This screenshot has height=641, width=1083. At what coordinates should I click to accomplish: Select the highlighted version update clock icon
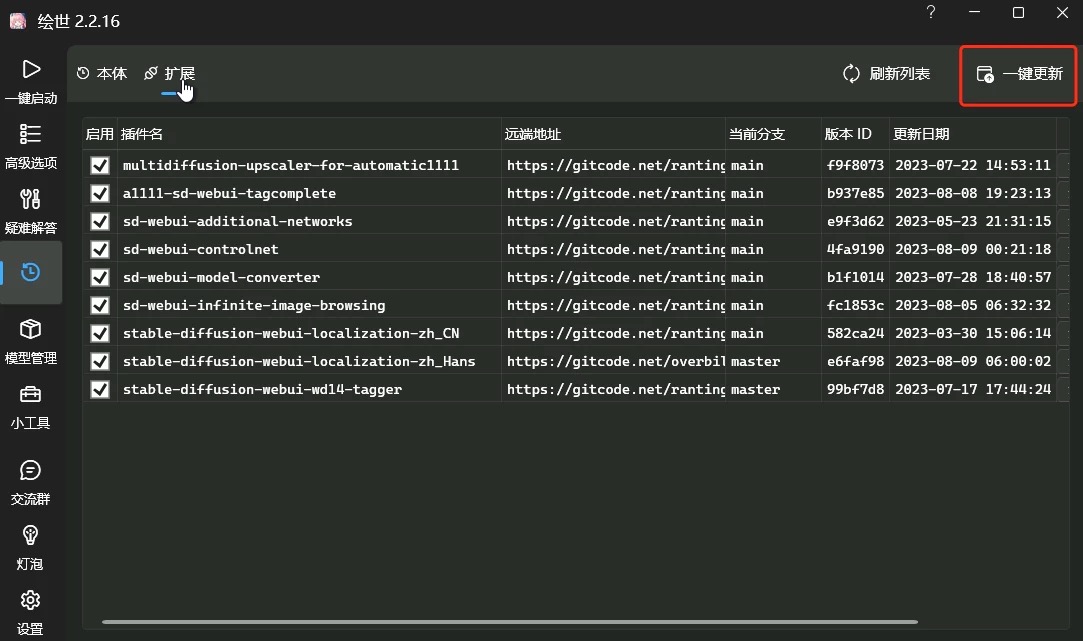tap(31, 271)
